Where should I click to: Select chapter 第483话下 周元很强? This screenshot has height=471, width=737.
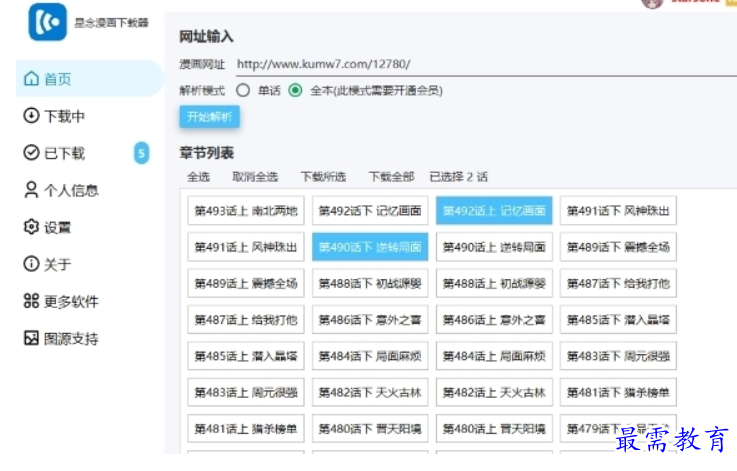[618, 356]
